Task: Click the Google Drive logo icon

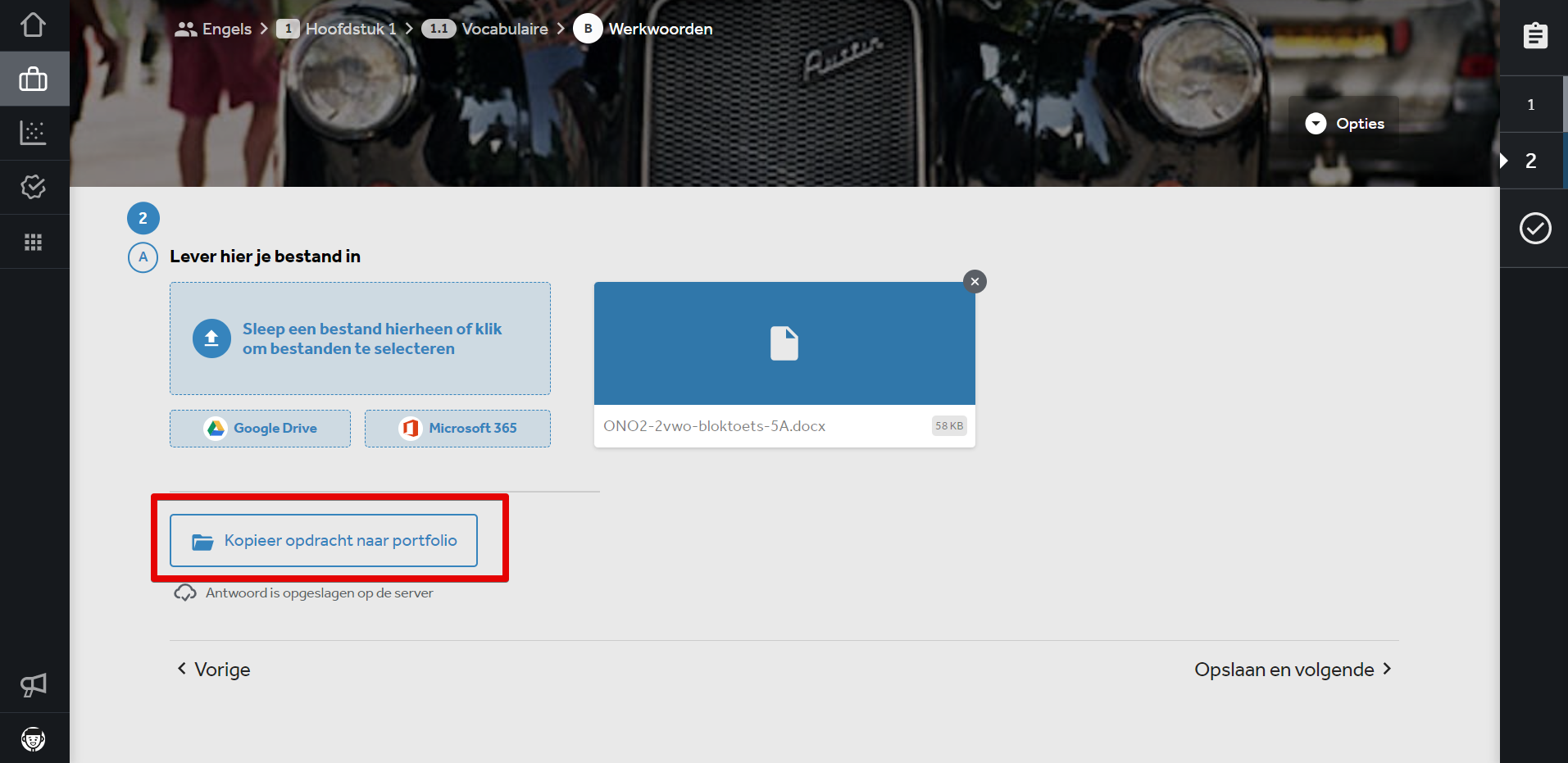Action: point(216,428)
